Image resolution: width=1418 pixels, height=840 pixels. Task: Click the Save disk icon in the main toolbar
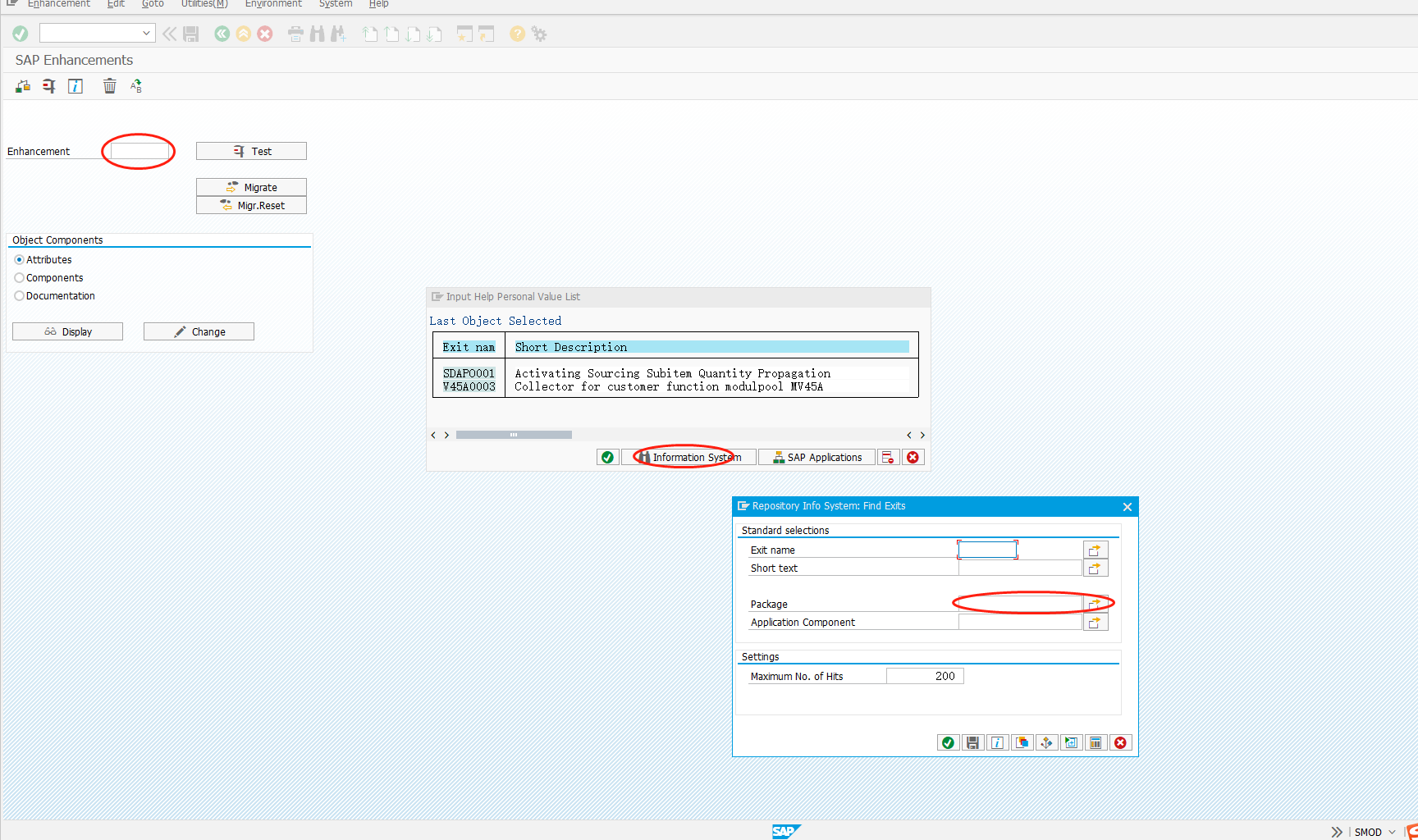point(191,34)
